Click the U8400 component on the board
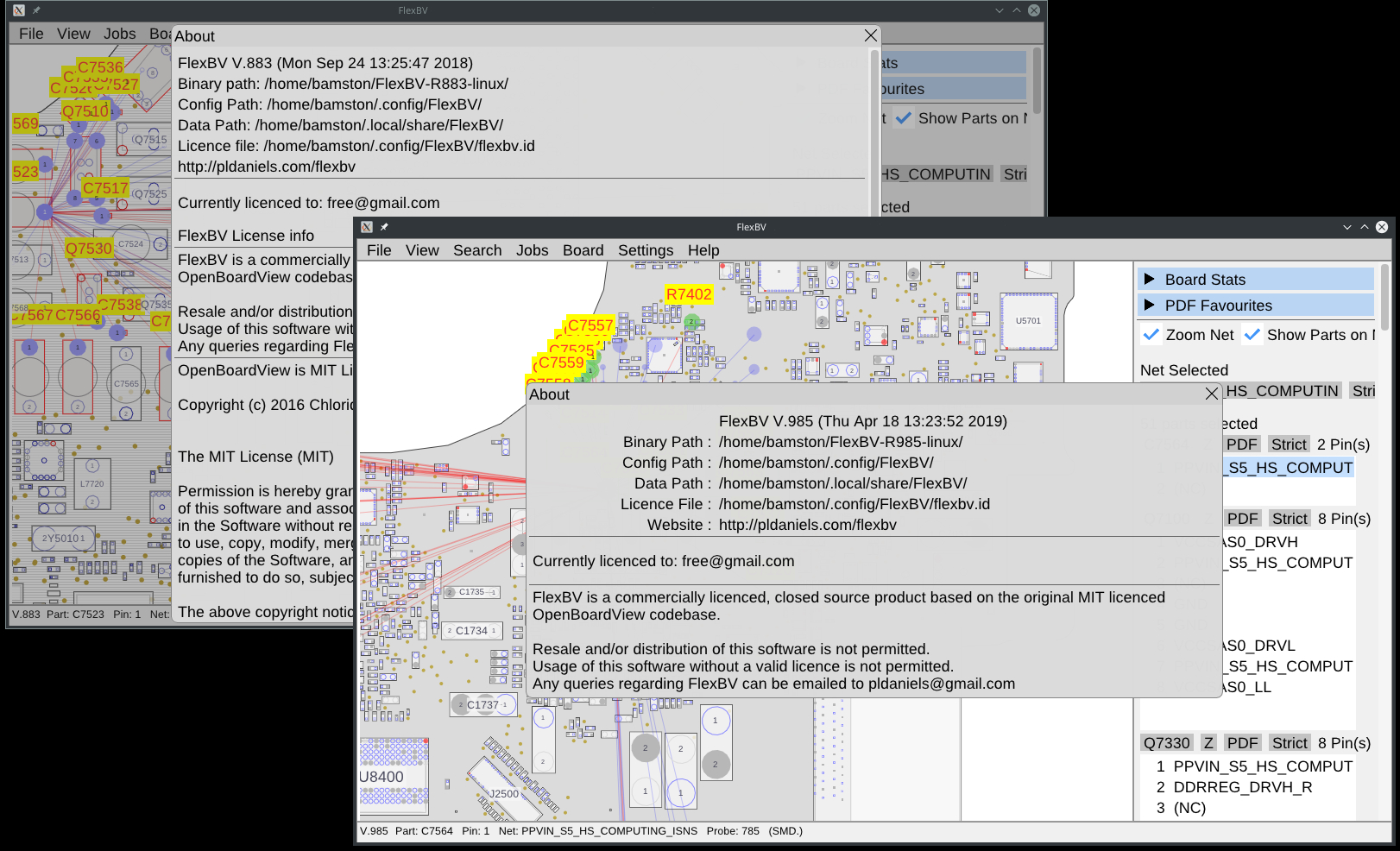 [x=392, y=776]
